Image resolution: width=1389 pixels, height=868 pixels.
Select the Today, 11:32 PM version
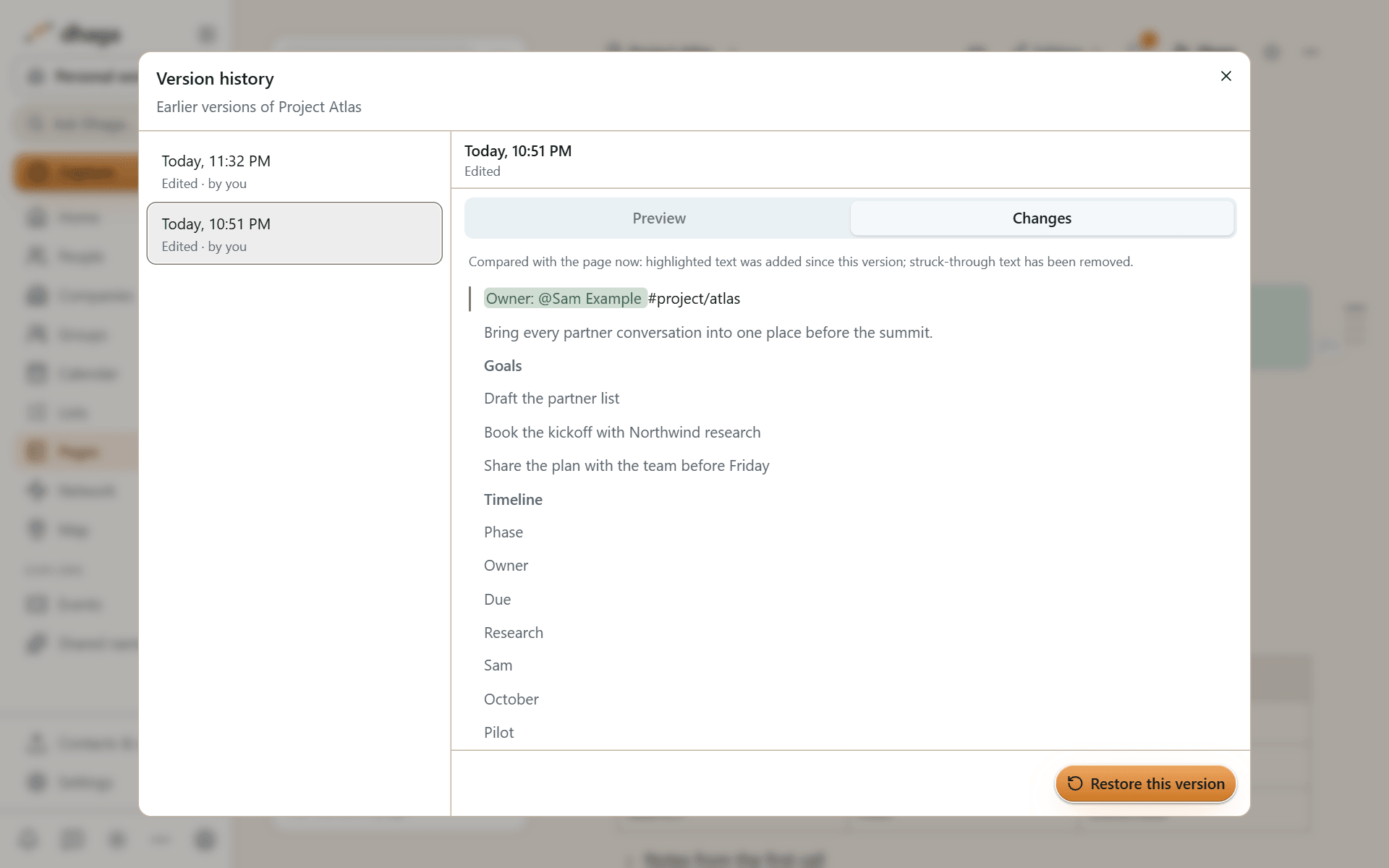[294, 171]
